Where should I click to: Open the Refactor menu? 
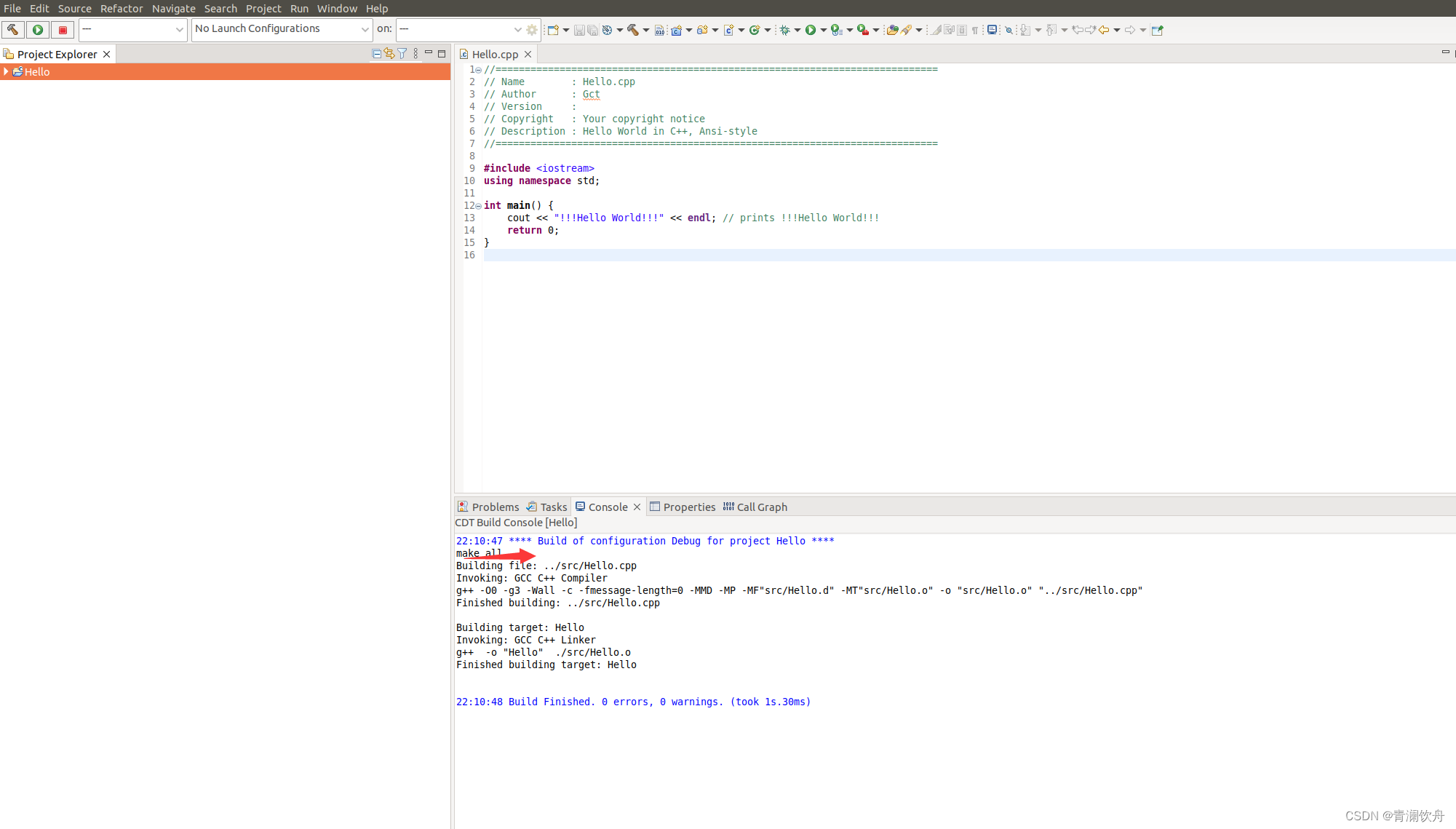(x=122, y=8)
